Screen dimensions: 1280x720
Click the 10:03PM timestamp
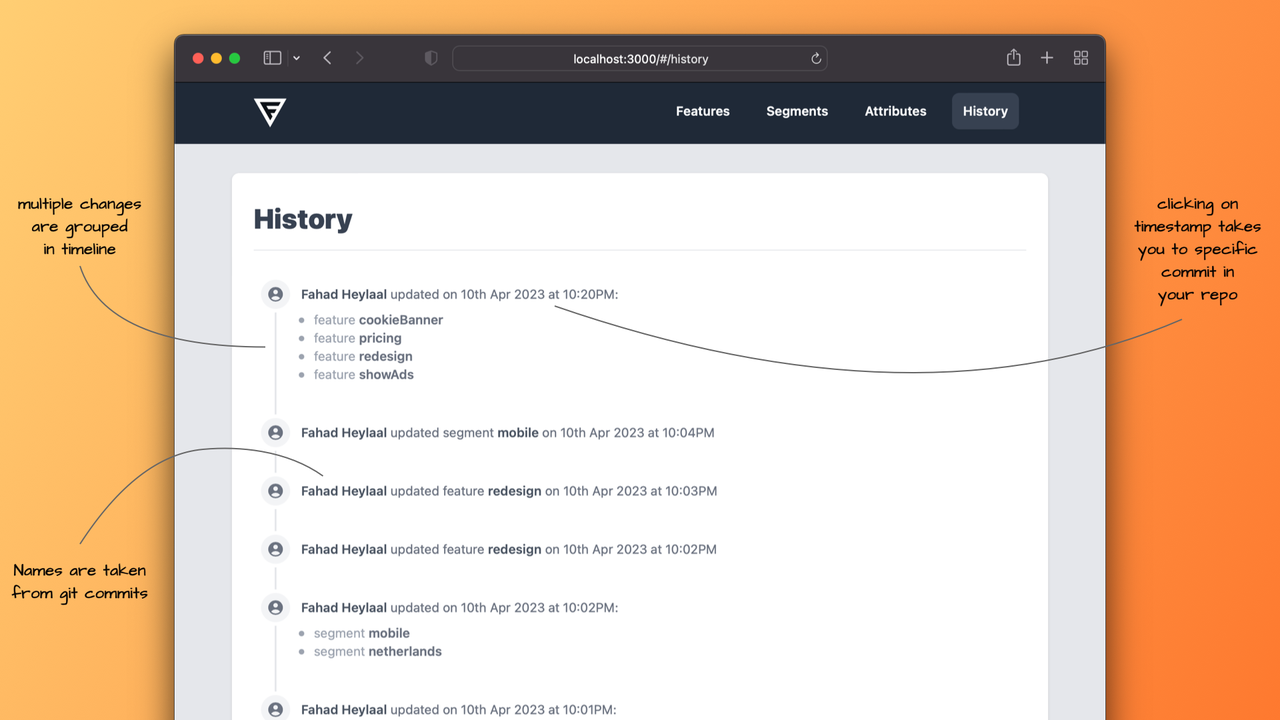coord(640,491)
